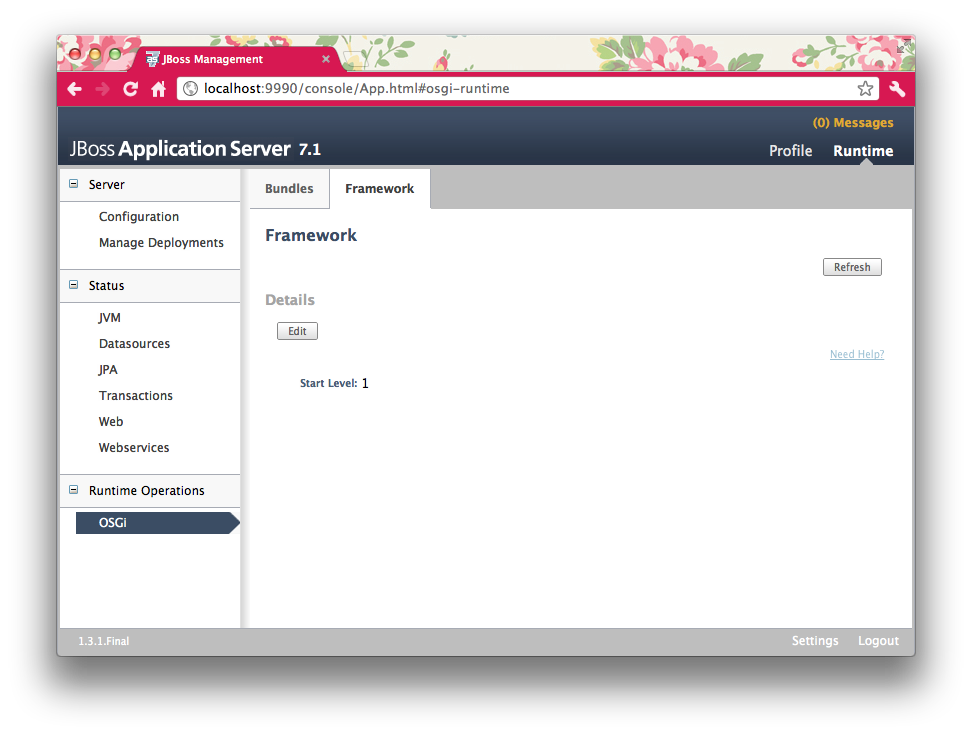Click the Start Level value 1

pos(365,384)
